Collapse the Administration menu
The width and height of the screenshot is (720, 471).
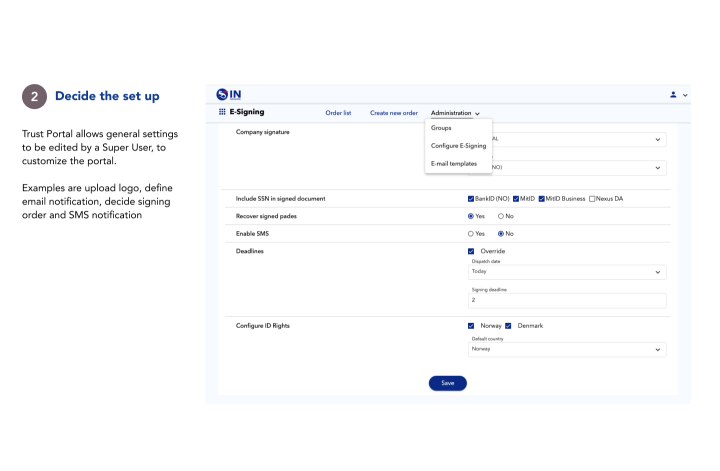455,113
